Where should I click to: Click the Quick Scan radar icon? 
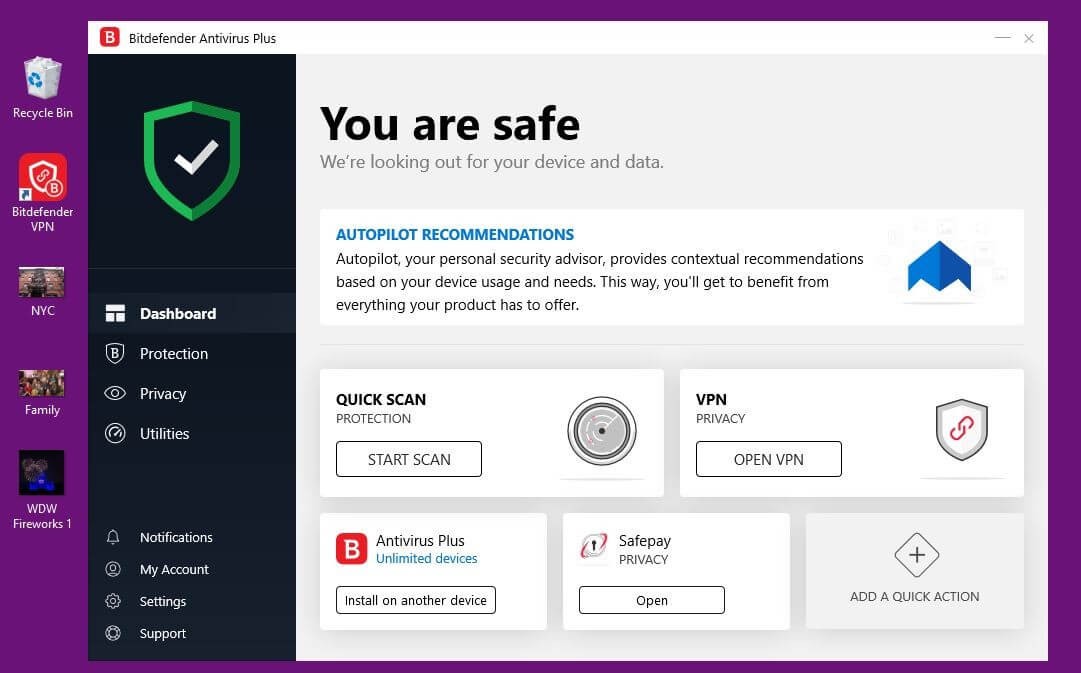pos(601,430)
